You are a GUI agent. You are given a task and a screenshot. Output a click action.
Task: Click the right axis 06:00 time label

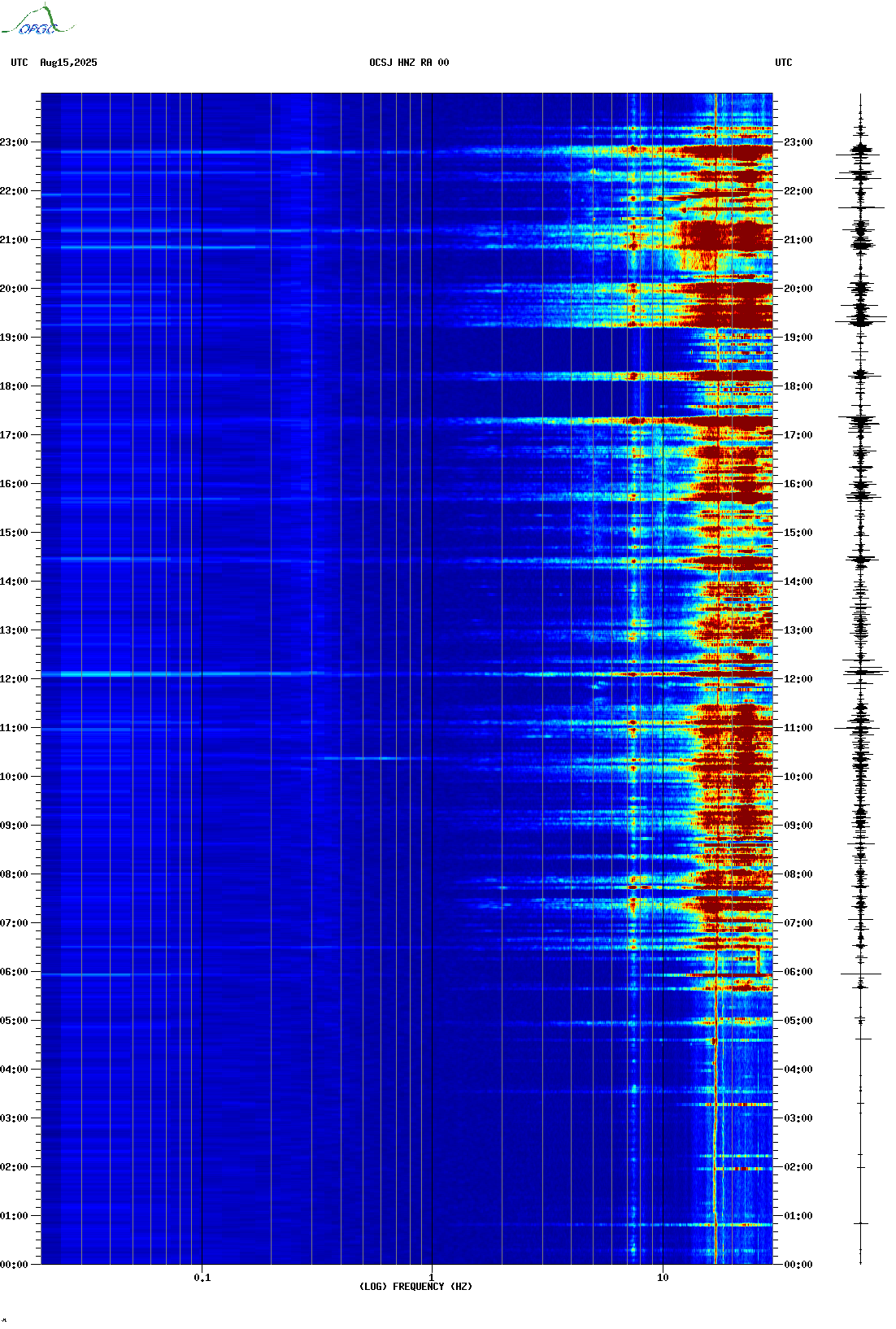pyautogui.click(x=798, y=972)
